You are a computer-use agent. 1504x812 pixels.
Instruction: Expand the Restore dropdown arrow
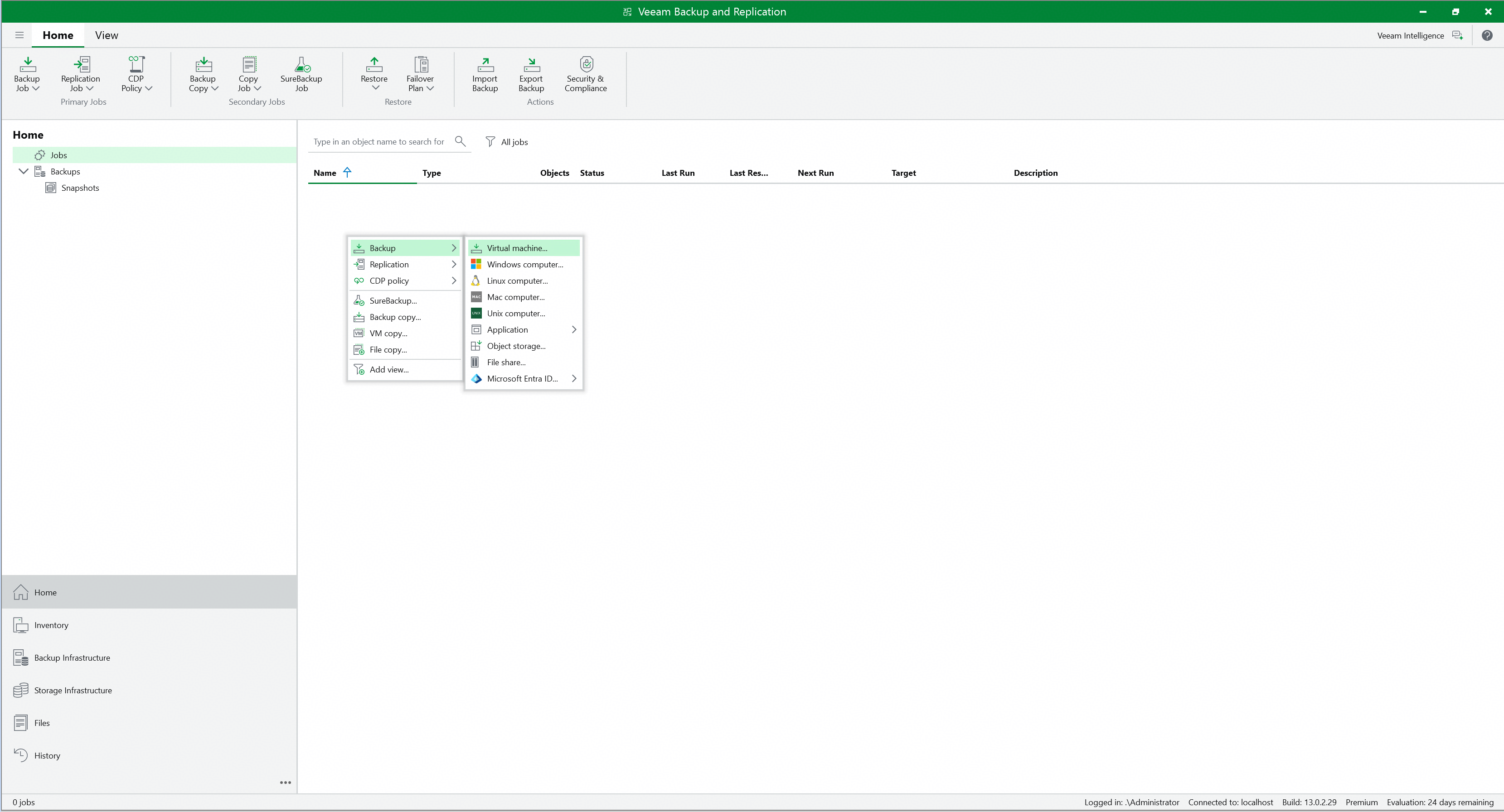click(x=376, y=88)
